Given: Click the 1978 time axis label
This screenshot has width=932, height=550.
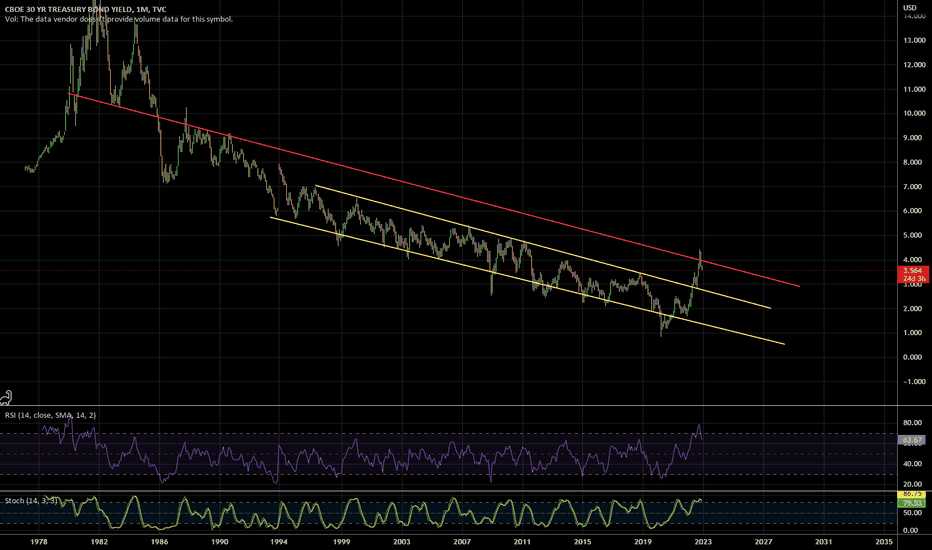Looking at the screenshot, I should click(39, 542).
